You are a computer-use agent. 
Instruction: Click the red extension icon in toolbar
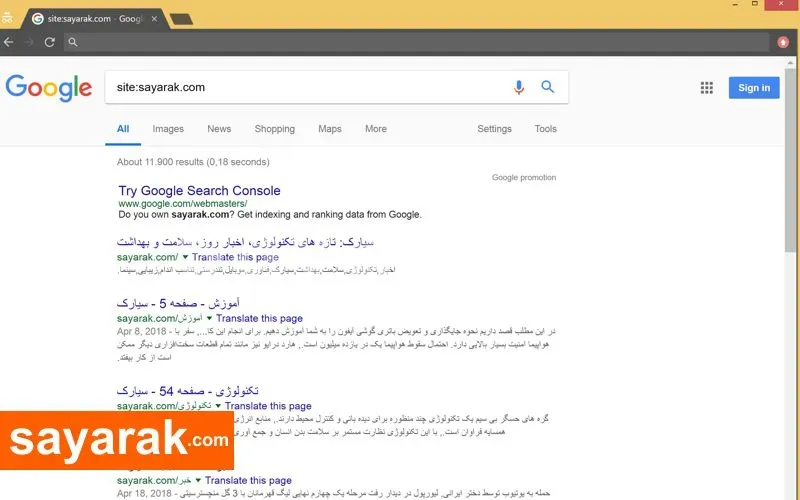coord(783,42)
